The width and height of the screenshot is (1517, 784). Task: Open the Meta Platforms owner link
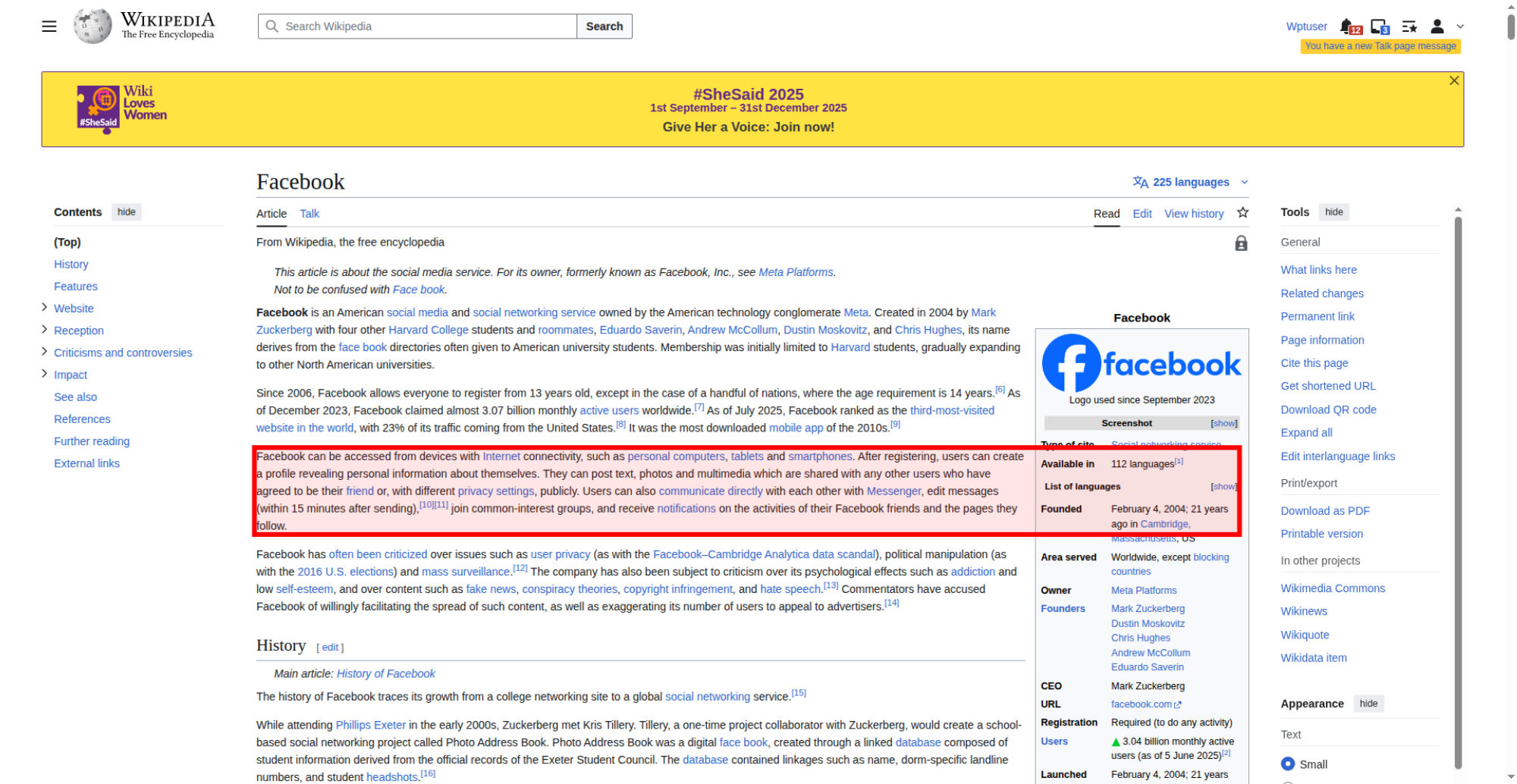(1144, 590)
